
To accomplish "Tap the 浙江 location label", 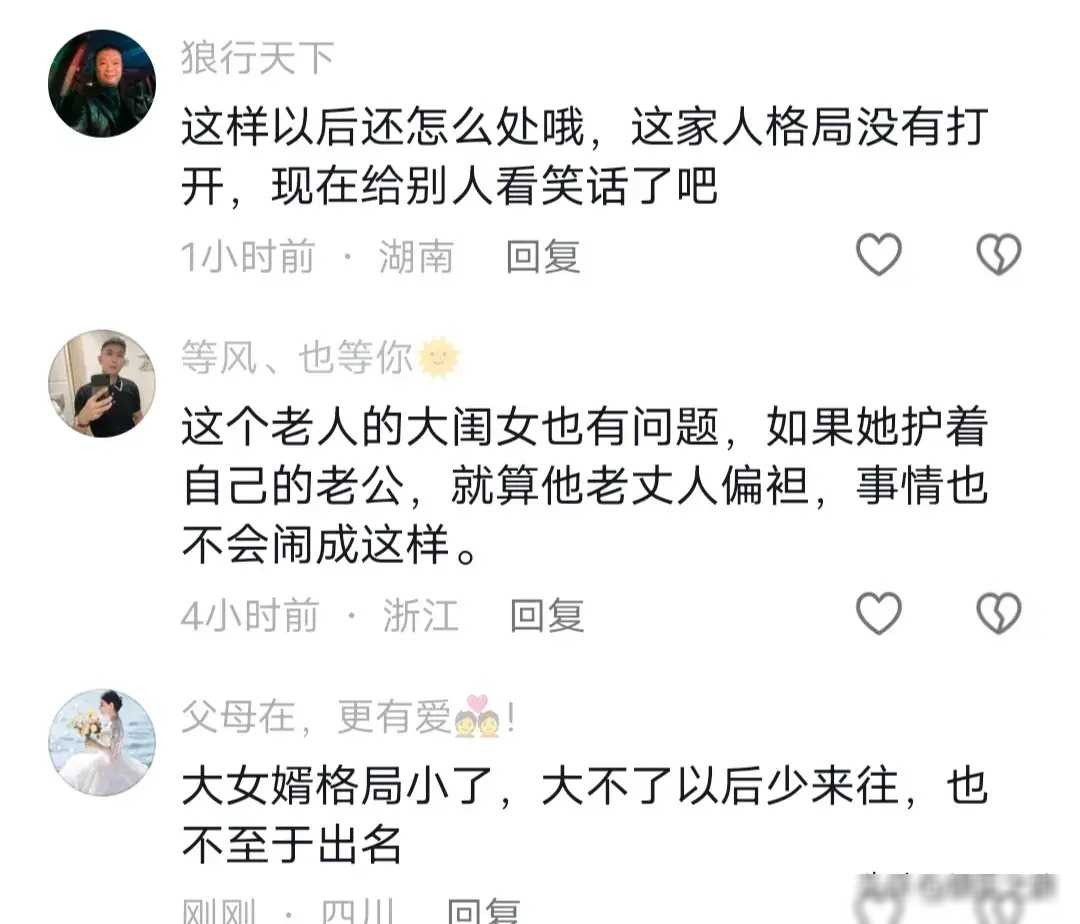I will click(x=420, y=616).
